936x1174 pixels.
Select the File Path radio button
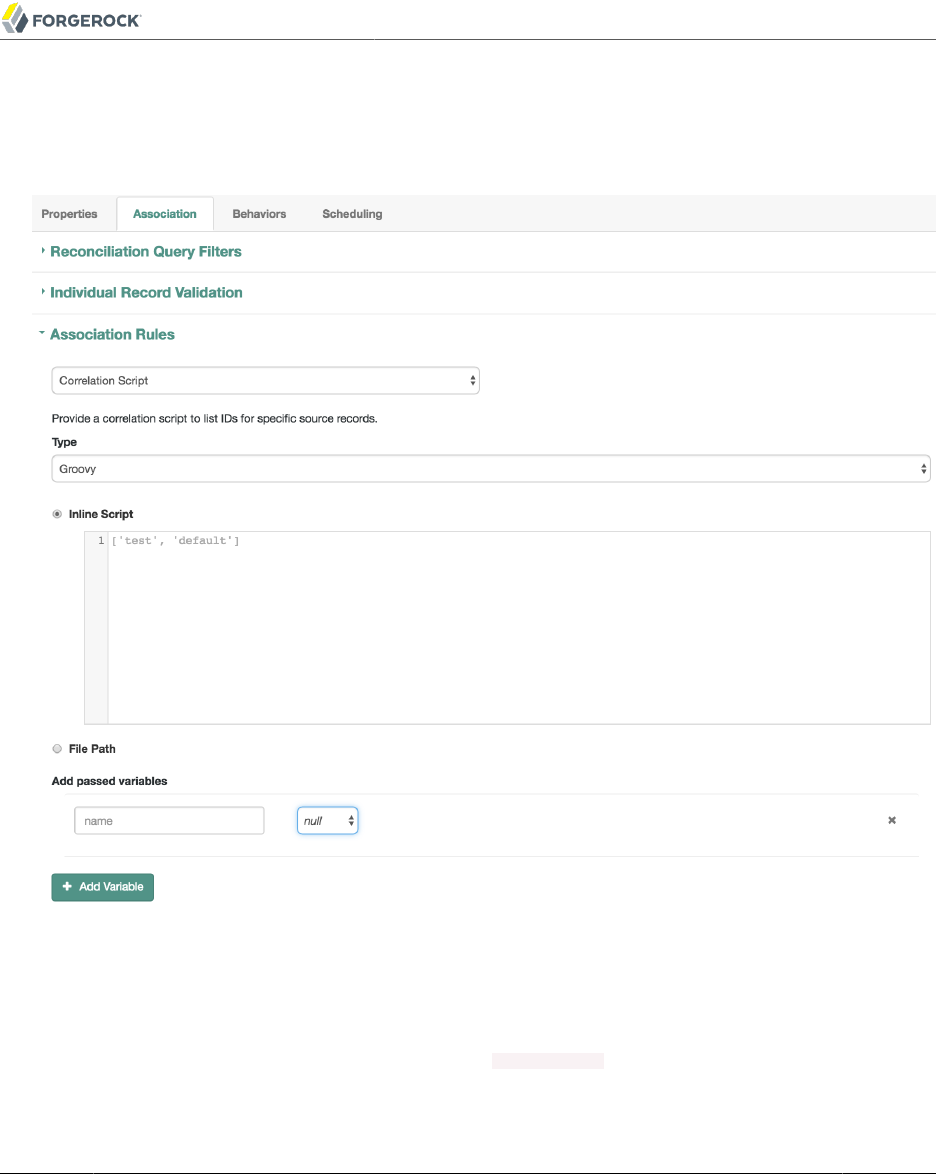57,749
